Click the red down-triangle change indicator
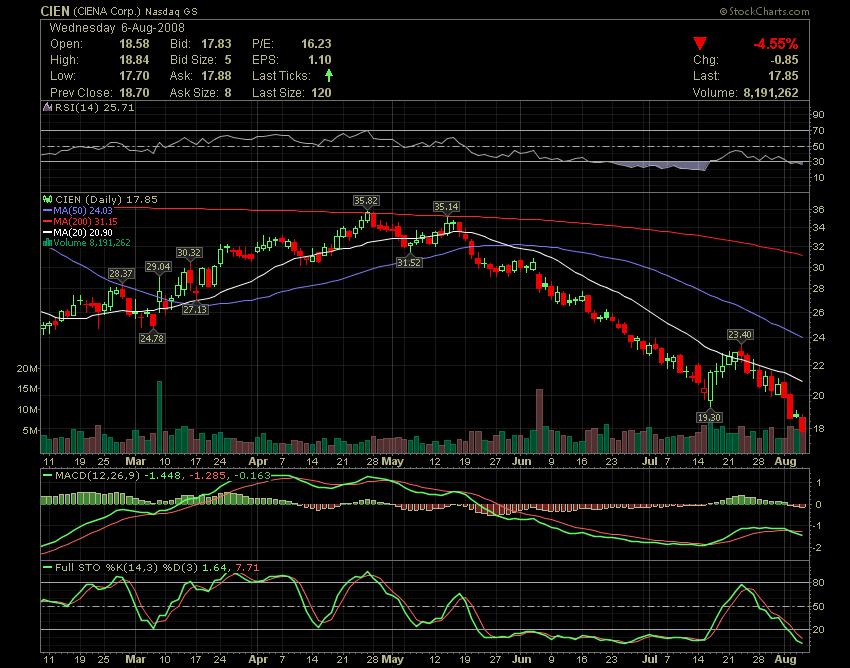Viewport: 850px width, 668px height. (x=700, y=44)
